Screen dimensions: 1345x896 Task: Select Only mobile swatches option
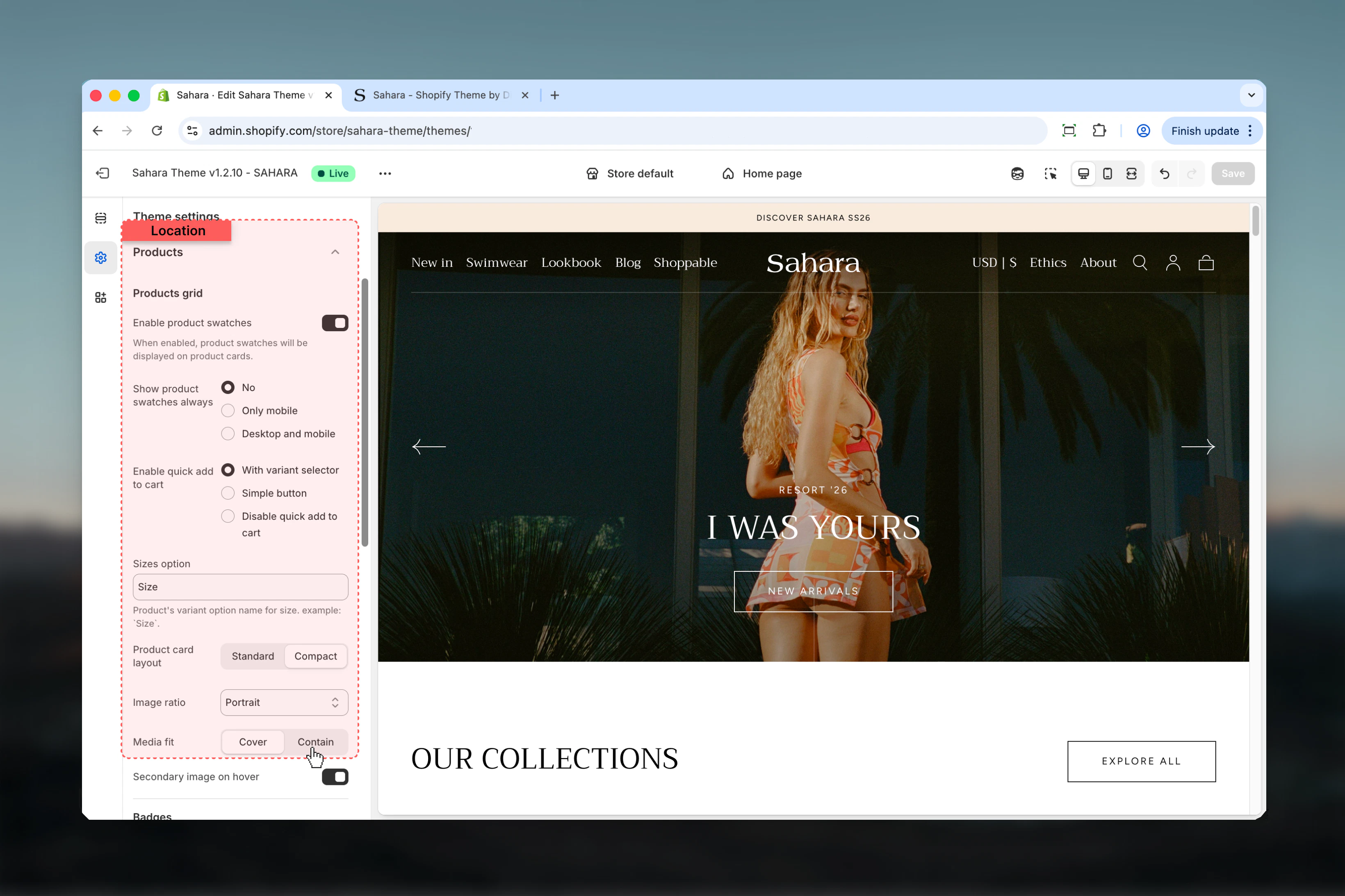[x=228, y=410]
